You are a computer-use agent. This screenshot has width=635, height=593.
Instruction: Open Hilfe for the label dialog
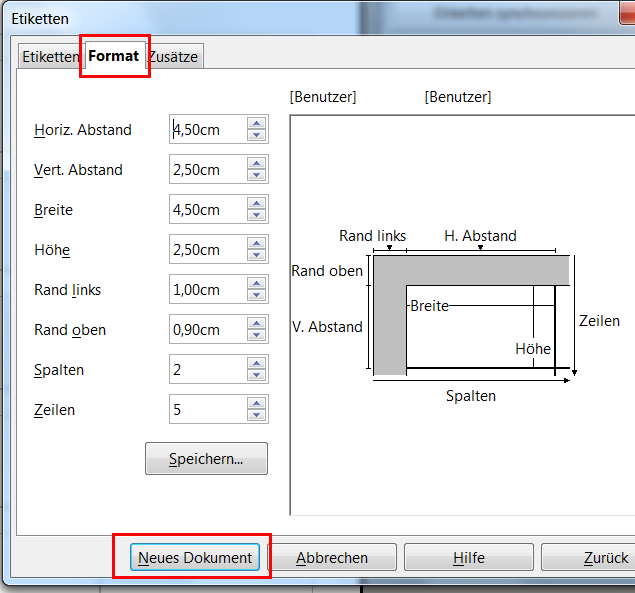point(467,557)
